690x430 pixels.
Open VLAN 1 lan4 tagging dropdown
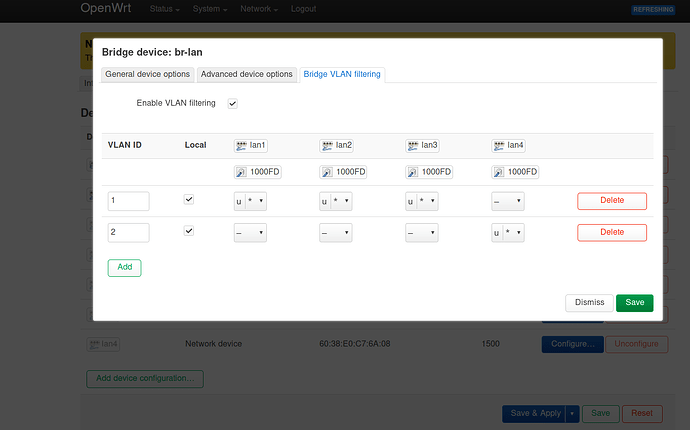[x=508, y=201]
